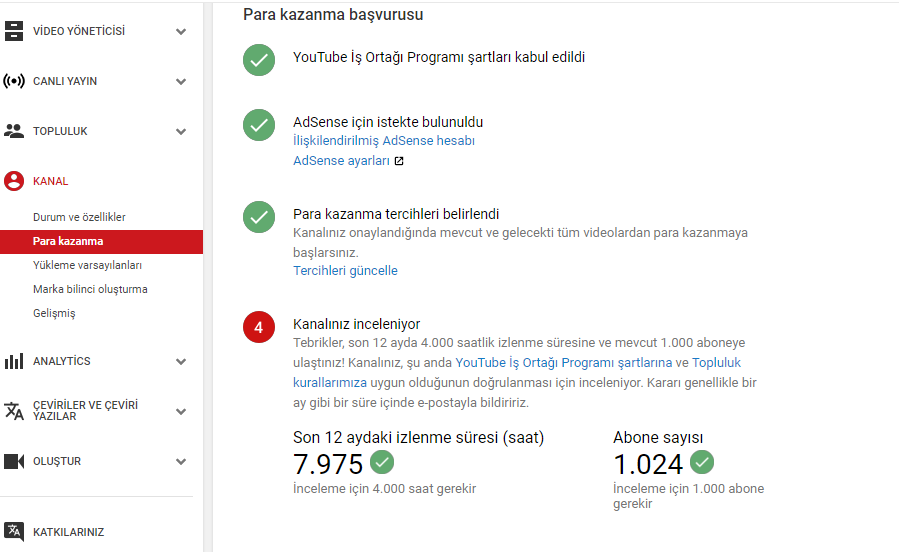Click the Para kazanma başvurusu heading
Viewport: 899px width, 552px height.
click(x=333, y=14)
